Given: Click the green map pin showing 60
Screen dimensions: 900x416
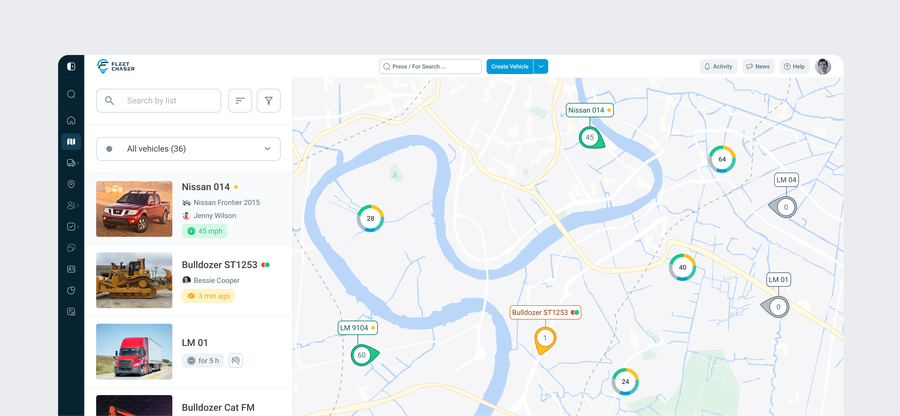Looking at the screenshot, I should tap(362, 355).
